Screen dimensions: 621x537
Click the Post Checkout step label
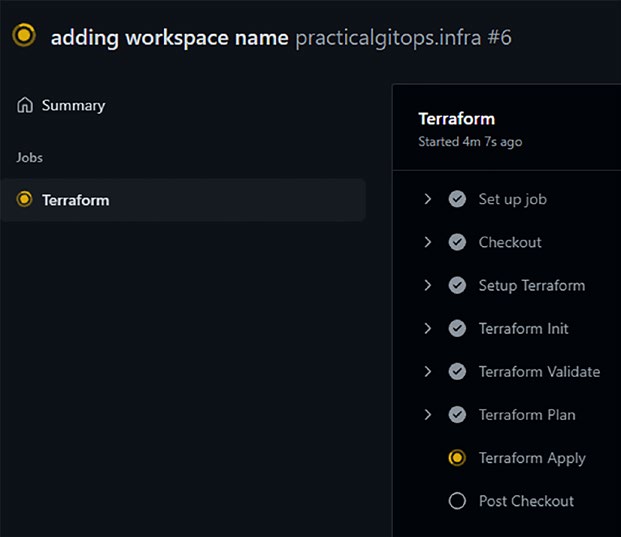point(526,501)
